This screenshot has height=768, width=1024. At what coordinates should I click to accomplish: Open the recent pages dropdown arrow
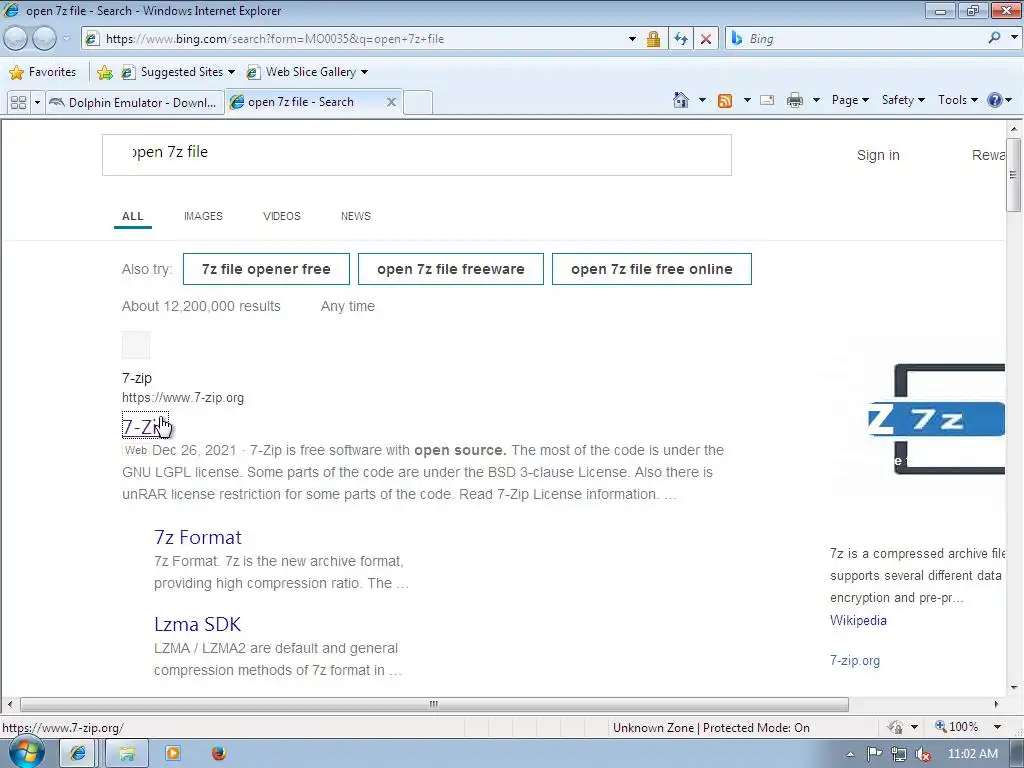[66, 39]
